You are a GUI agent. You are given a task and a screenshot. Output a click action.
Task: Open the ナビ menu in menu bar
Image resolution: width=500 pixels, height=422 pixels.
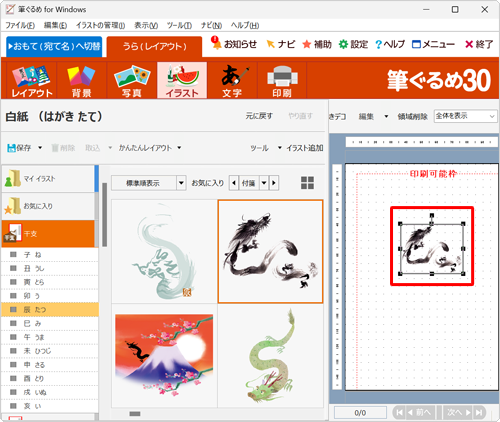tap(211, 25)
